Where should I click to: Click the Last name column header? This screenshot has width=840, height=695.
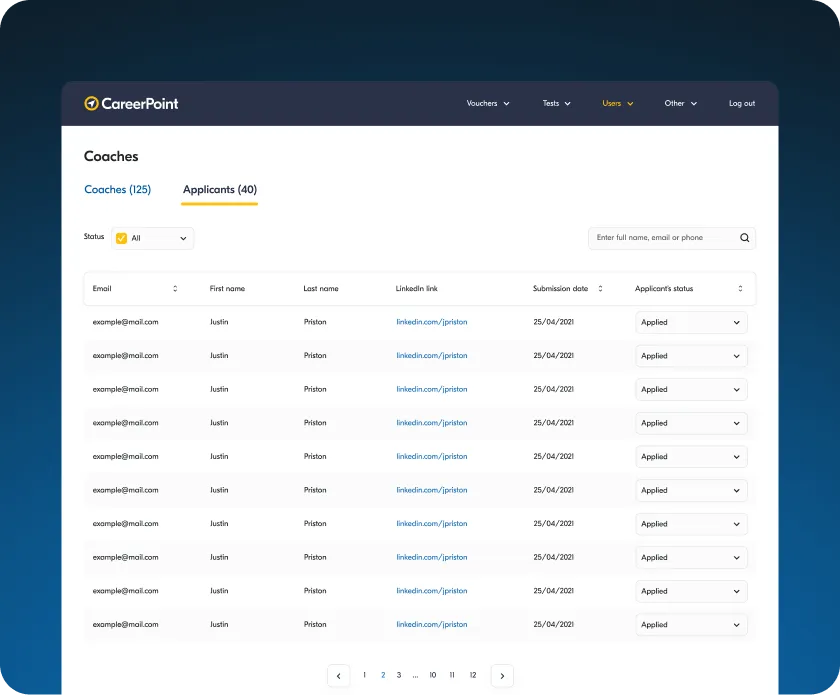(321, 289)
